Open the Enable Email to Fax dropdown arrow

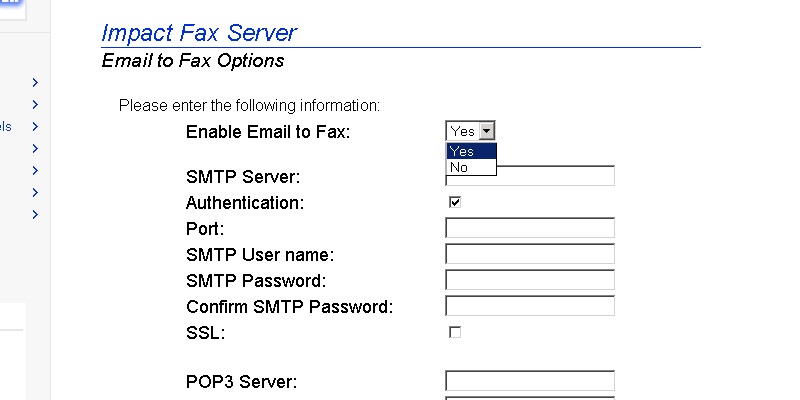[x=487, y=131]
